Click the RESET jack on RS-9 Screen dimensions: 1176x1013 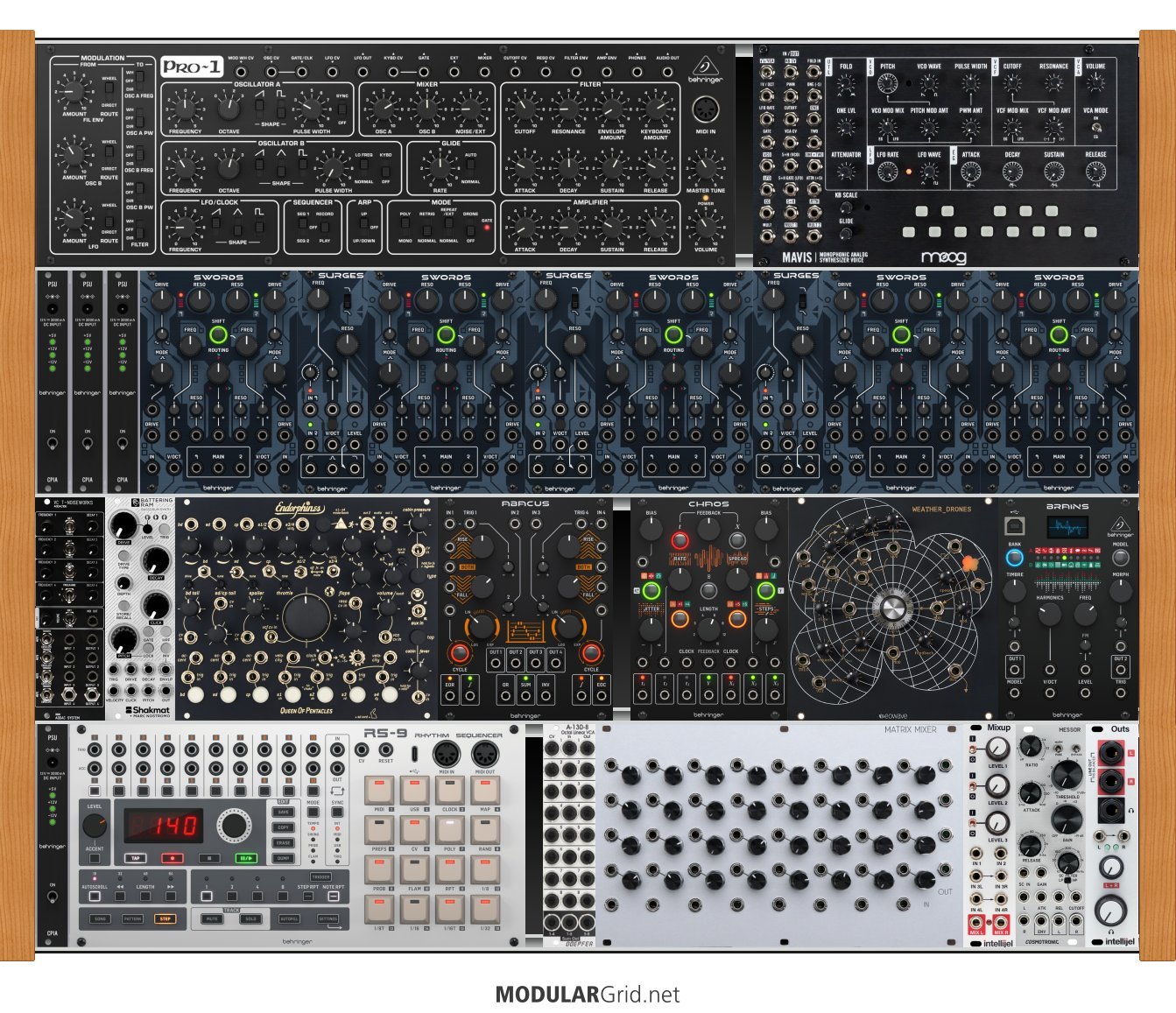tap(385, 750)
